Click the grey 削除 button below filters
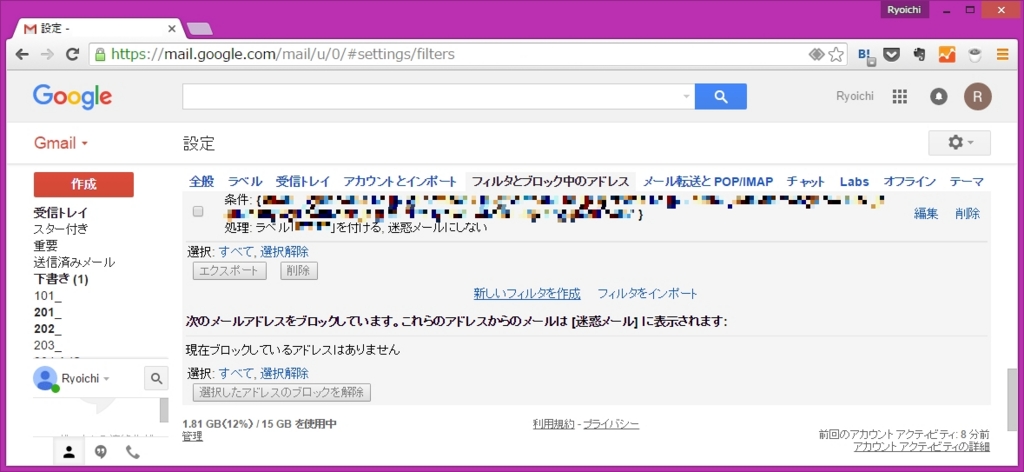This screenshot has width=1024, height=472. [299, 271]
